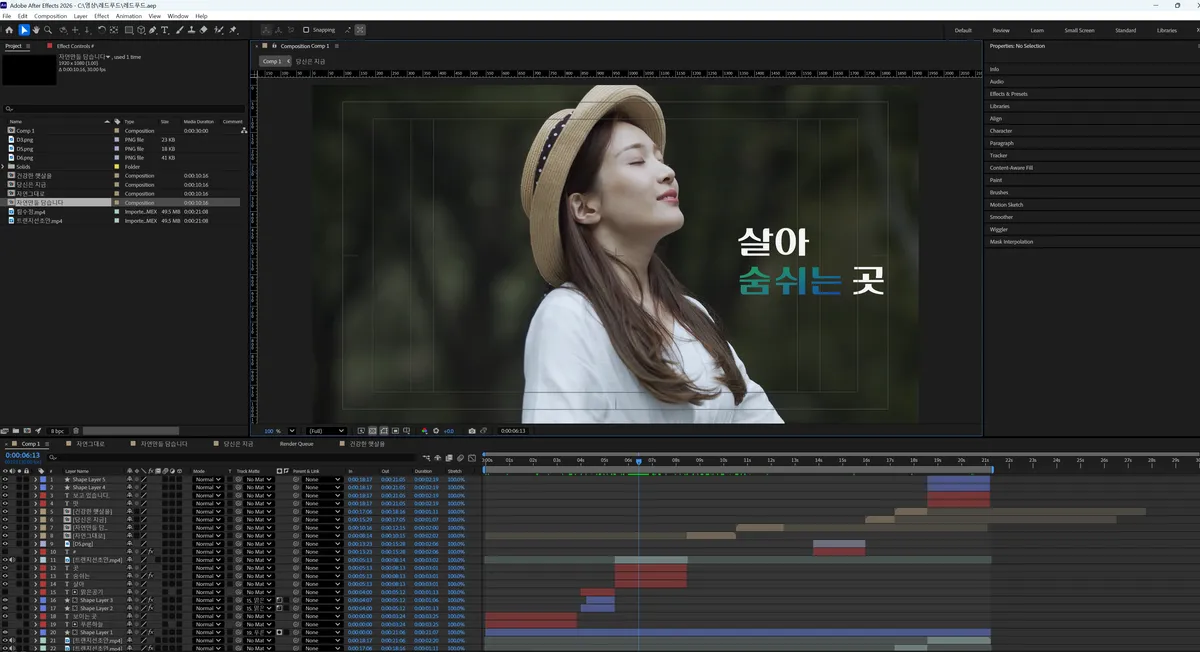Viewport: 1200px width, 652px height.
Task: Switch to the Small Screen workspace
Action: tap(1079, 30)
